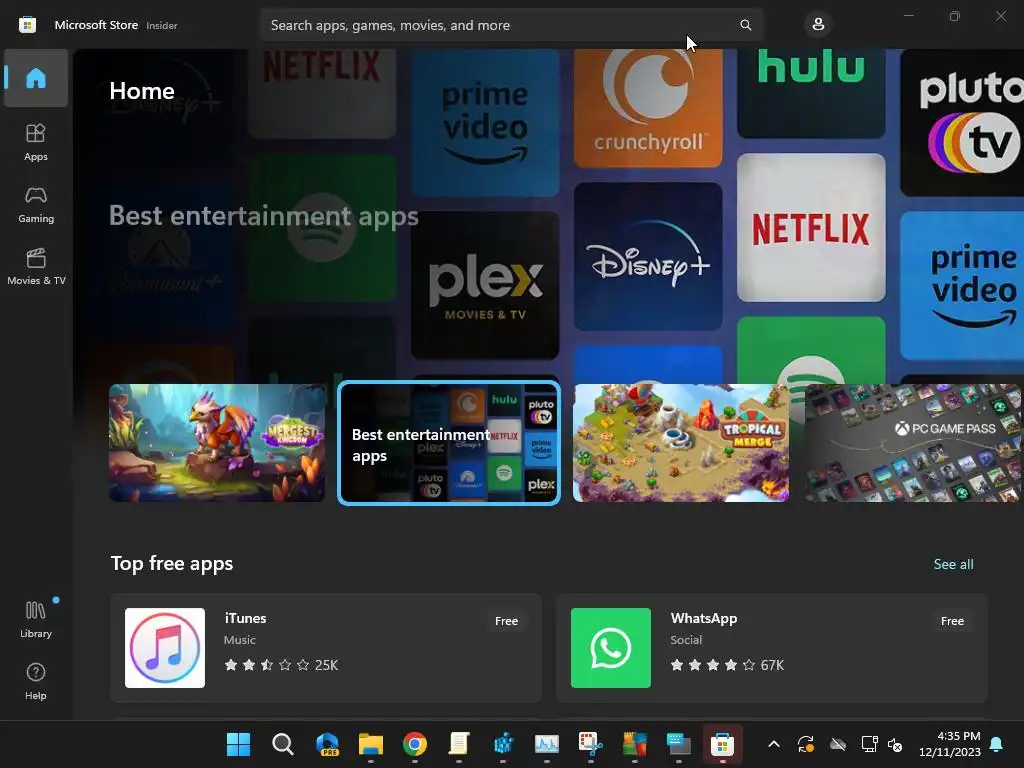The width and height of the screenshot is (1024, 768).
Task: Click Microsoft Store taskbar icon
Action: click(722, 744)
